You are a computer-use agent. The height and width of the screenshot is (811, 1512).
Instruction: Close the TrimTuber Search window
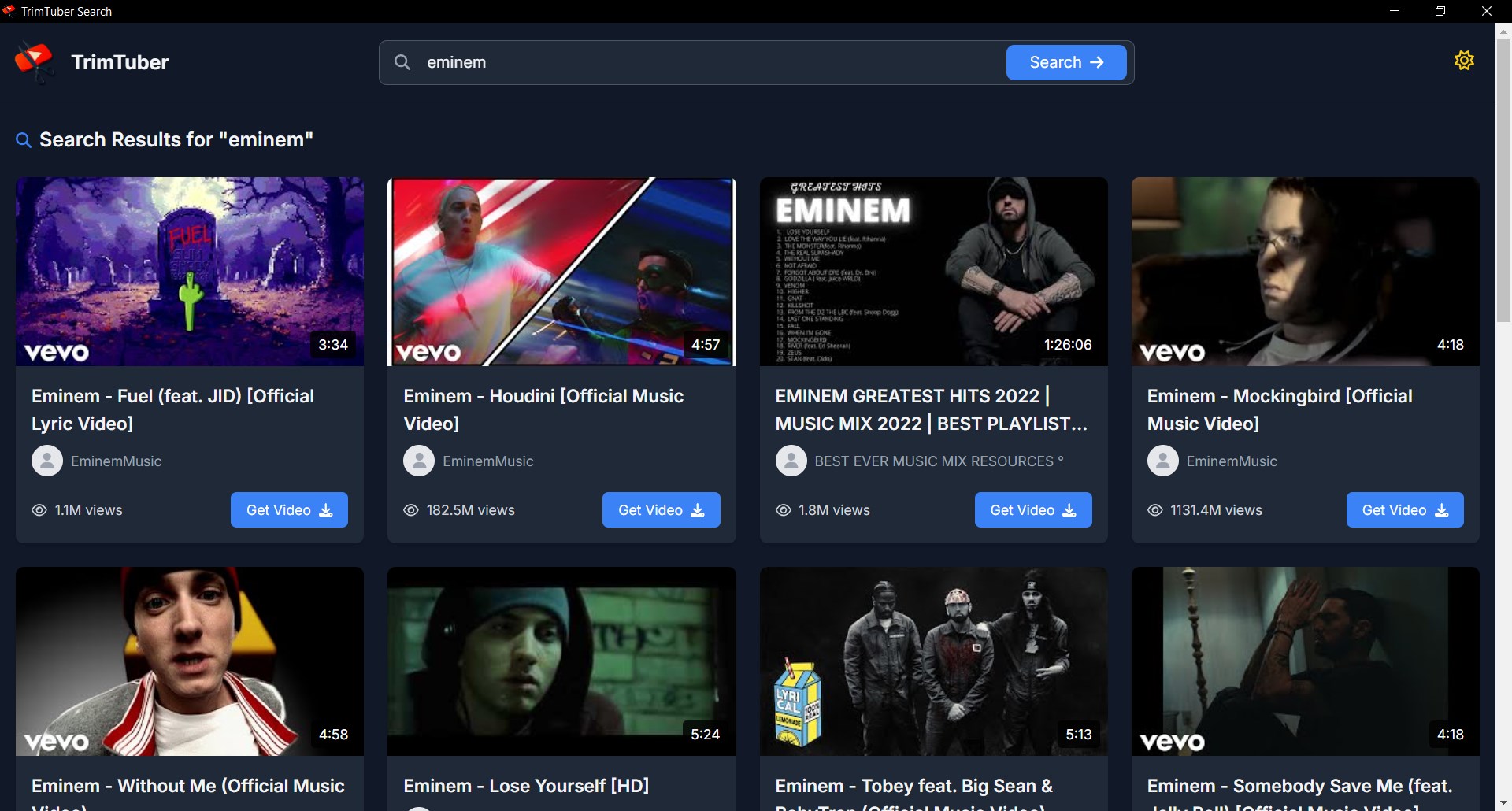coord(1487,11)
